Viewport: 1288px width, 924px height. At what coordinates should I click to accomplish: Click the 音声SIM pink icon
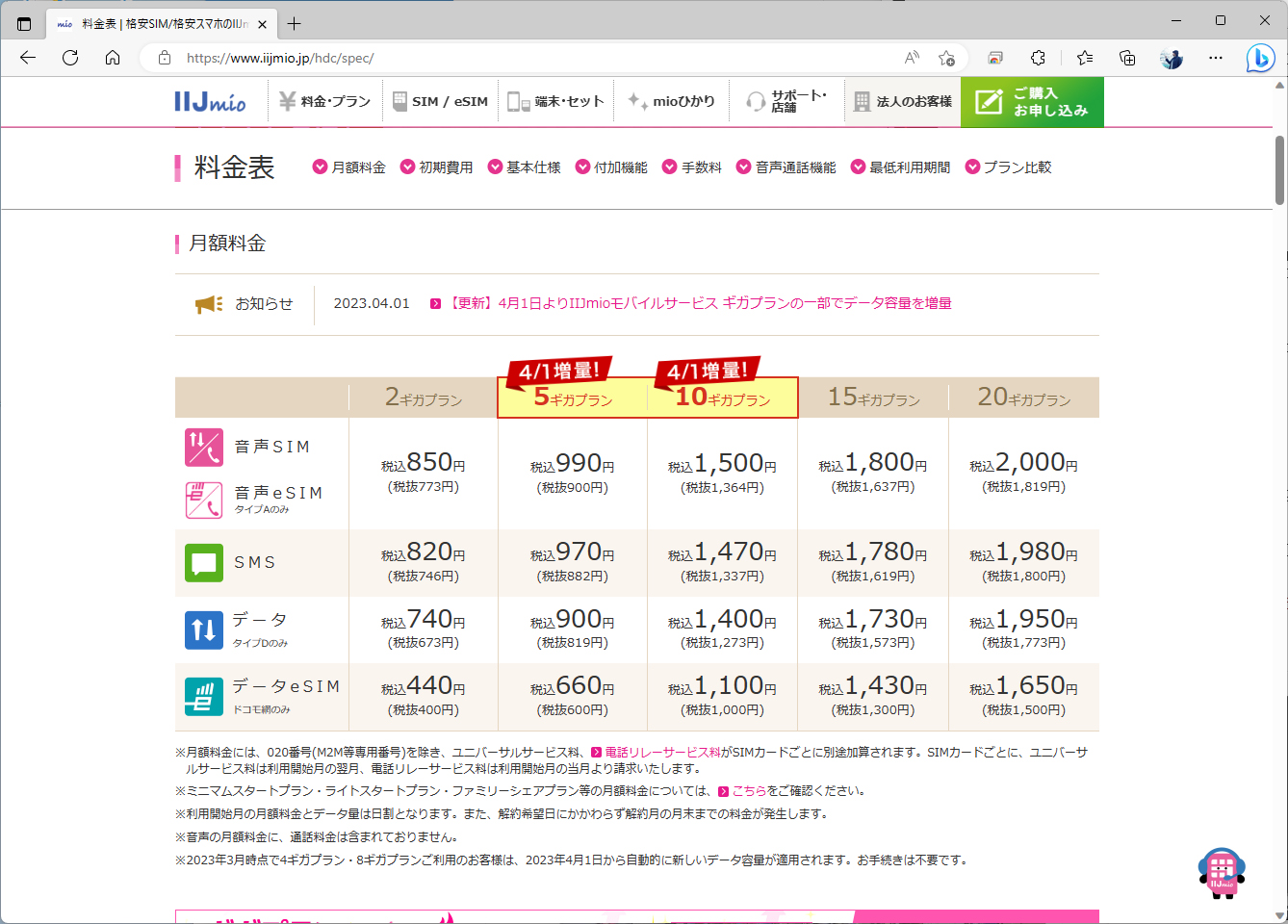coord(204,447)
